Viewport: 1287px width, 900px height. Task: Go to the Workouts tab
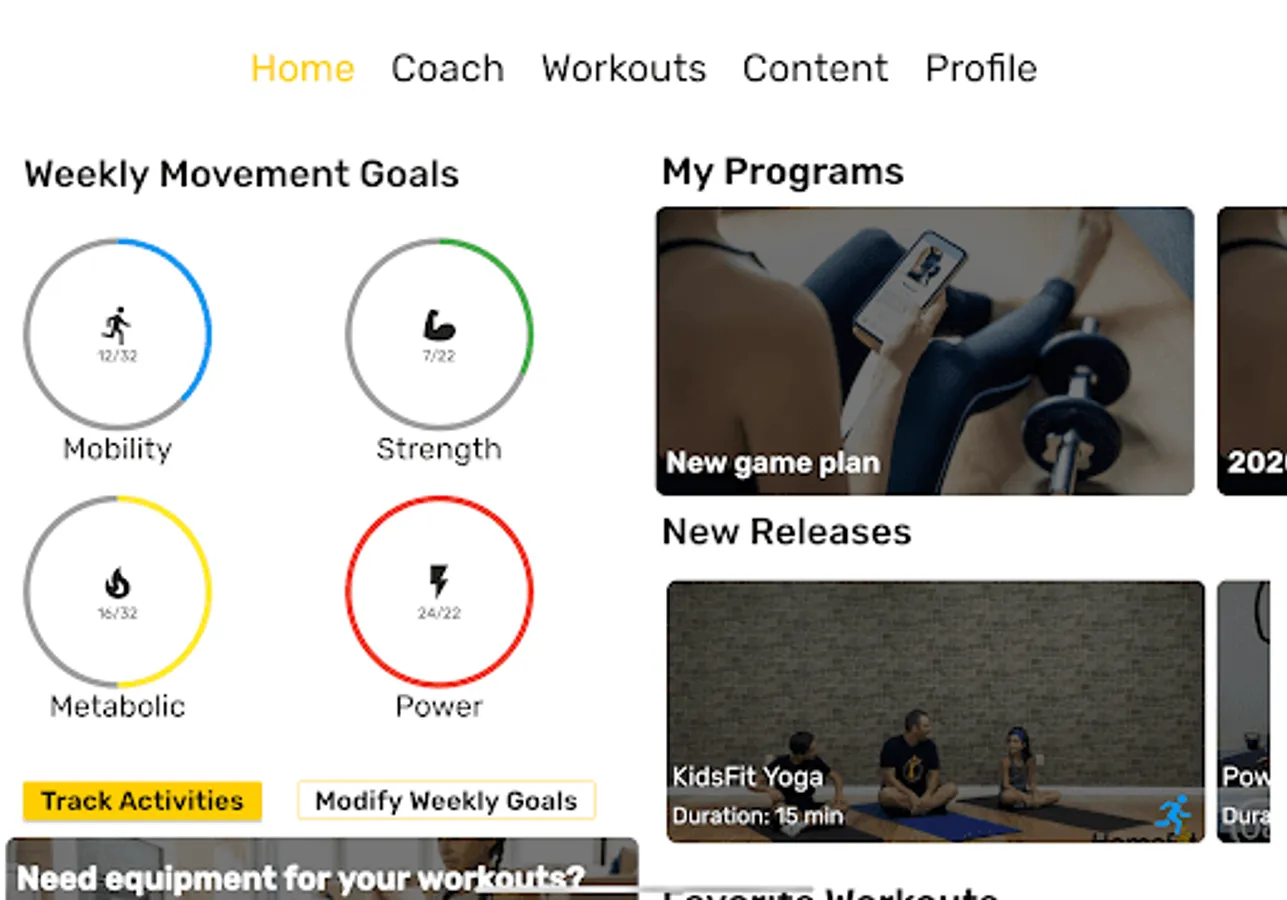coord(624,68)
